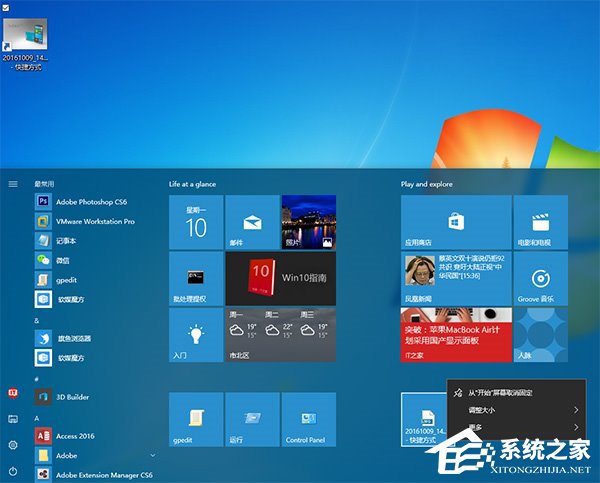Open Adobe Photoshop CS6 from app list
This screenshot has height=483, width=600.
tap(91, 201)
